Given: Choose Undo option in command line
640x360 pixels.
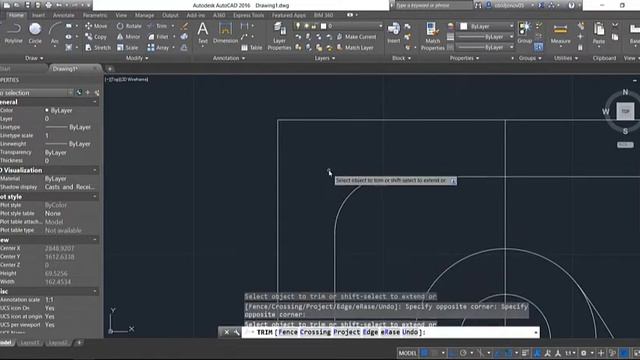Looking at the screenshot, I should [410, 332].
